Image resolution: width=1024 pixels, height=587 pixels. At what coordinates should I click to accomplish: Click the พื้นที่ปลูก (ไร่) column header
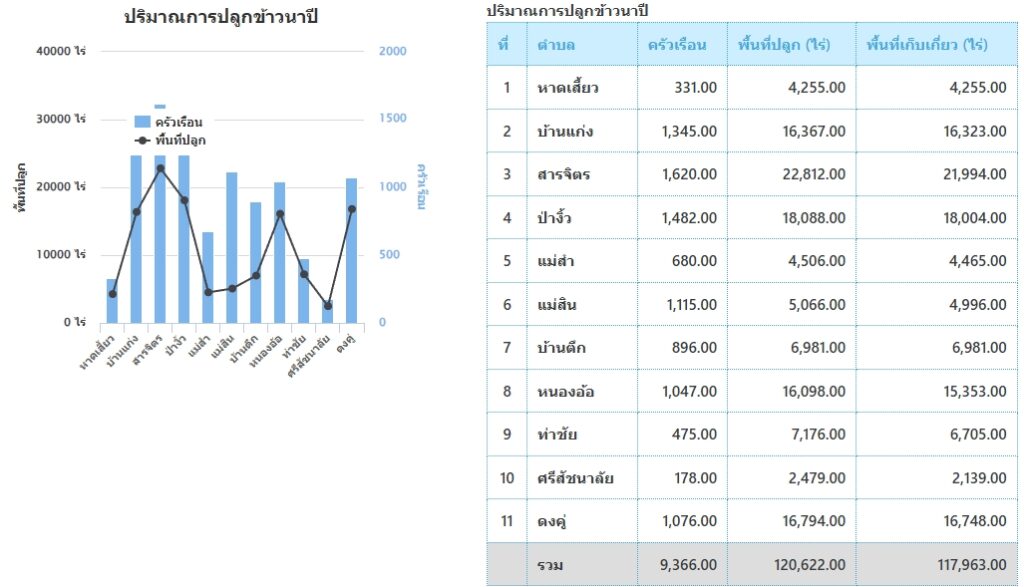790,45
